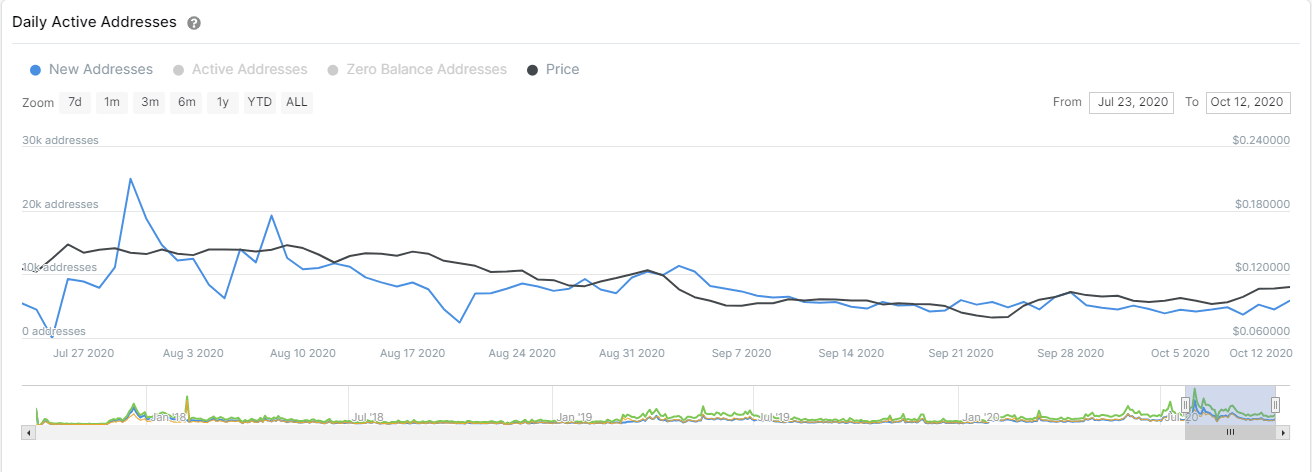Edit the From date field
This screenshot has width=1312, height=472.
[1131, 102]
